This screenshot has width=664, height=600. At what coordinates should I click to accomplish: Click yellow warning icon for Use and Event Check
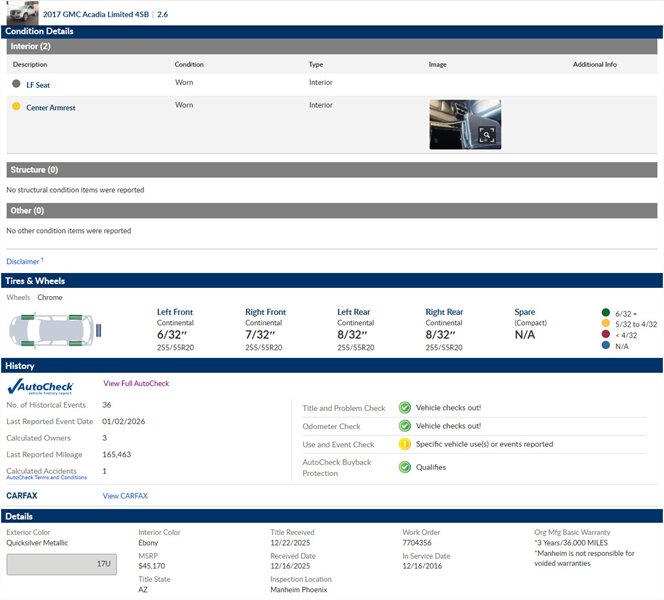405,444
